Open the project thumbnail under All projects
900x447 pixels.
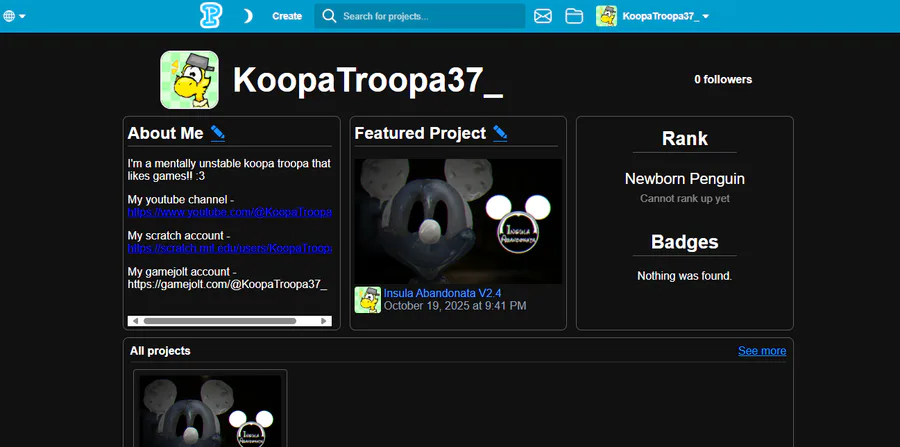[x=210, y=411]
